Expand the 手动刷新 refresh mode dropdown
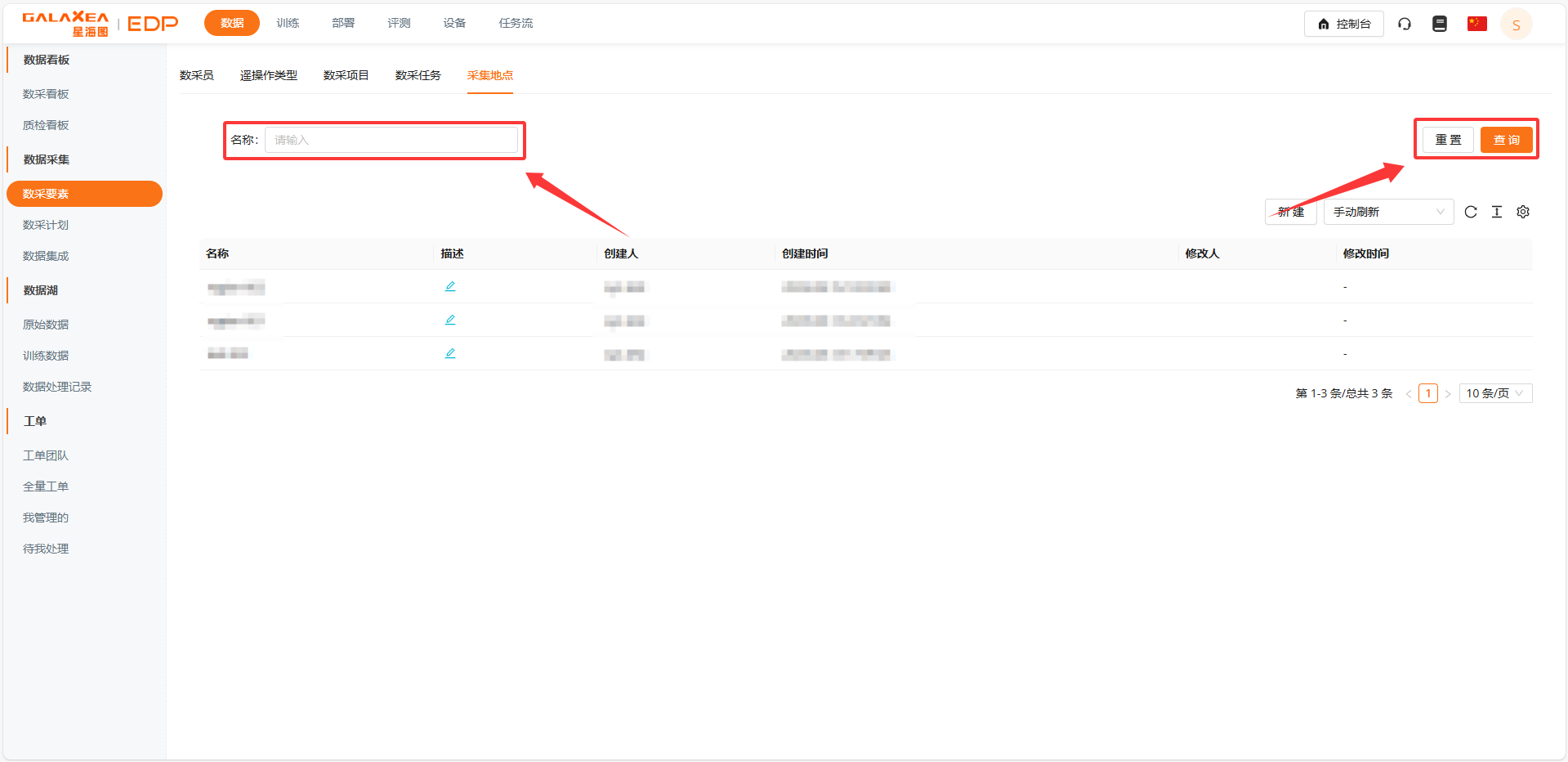 [1387, 212]
